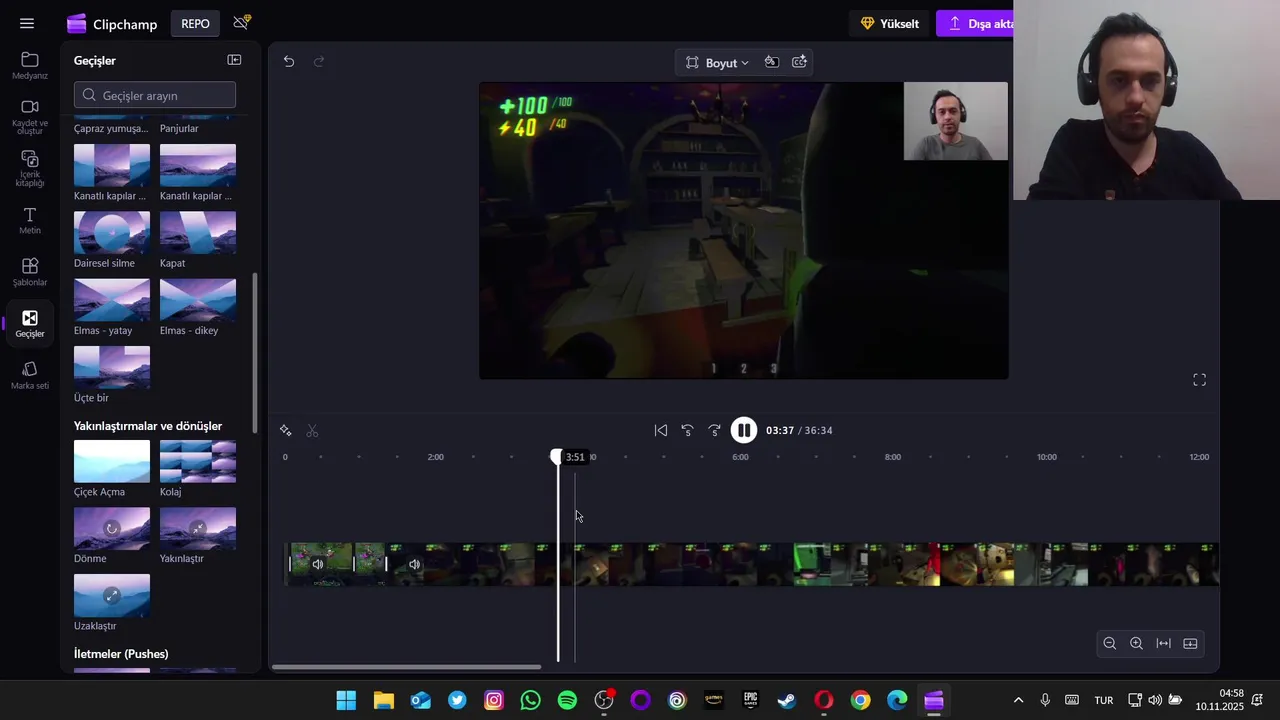Enter fullscreen preview
Image resolution: width=1280 pixels, height=720 pixels.
point(1200,380)
